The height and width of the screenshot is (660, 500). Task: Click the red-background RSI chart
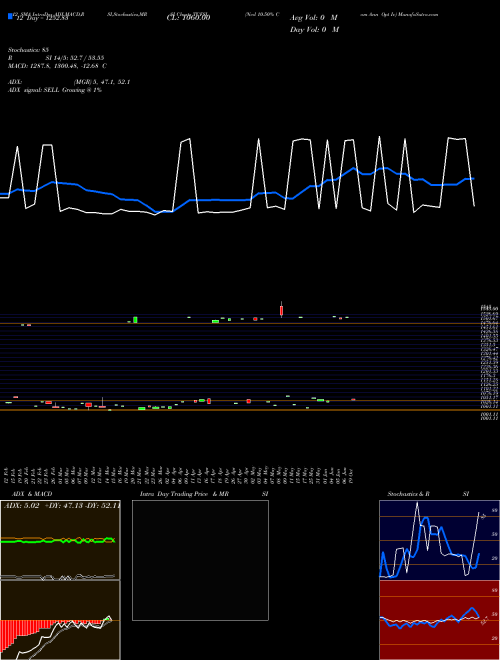click(x=439, y=620)
